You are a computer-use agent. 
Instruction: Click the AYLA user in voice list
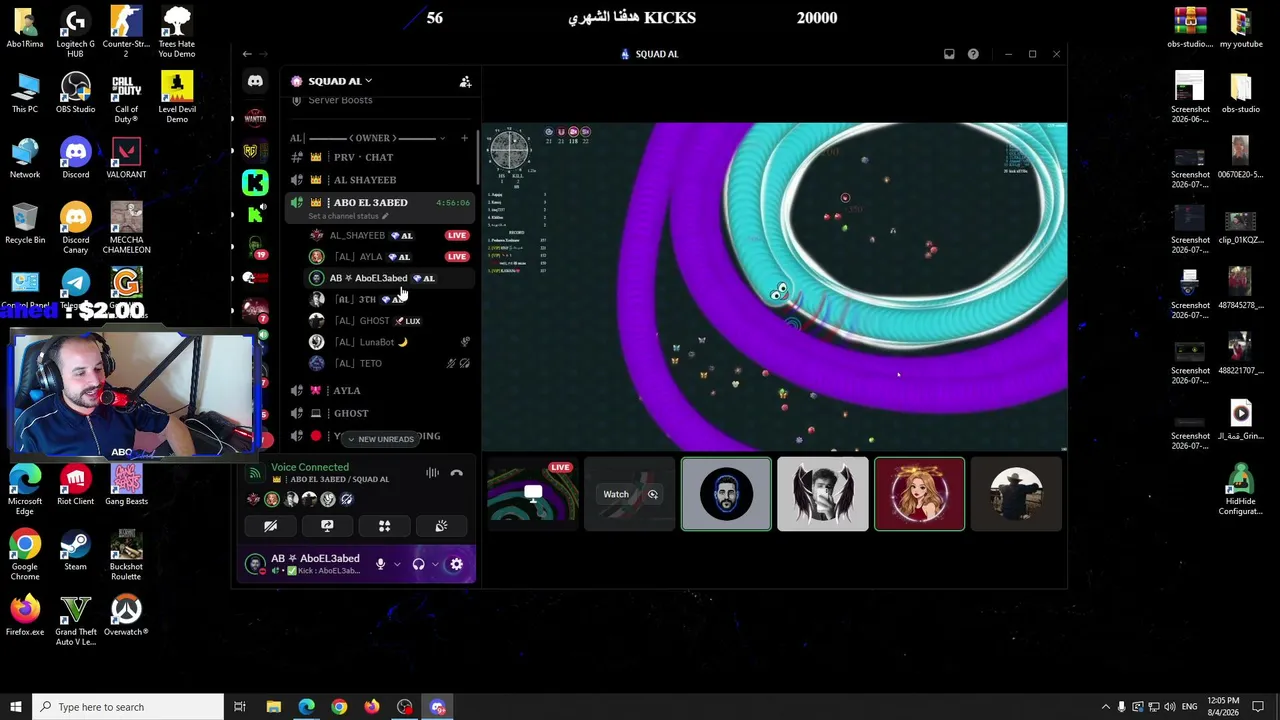389,257
